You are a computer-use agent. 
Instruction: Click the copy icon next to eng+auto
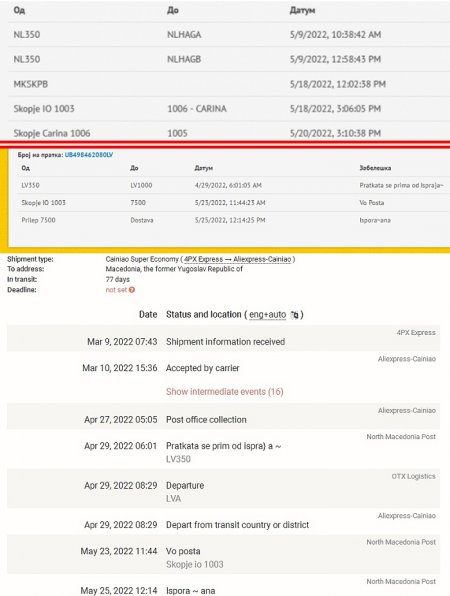294,315
